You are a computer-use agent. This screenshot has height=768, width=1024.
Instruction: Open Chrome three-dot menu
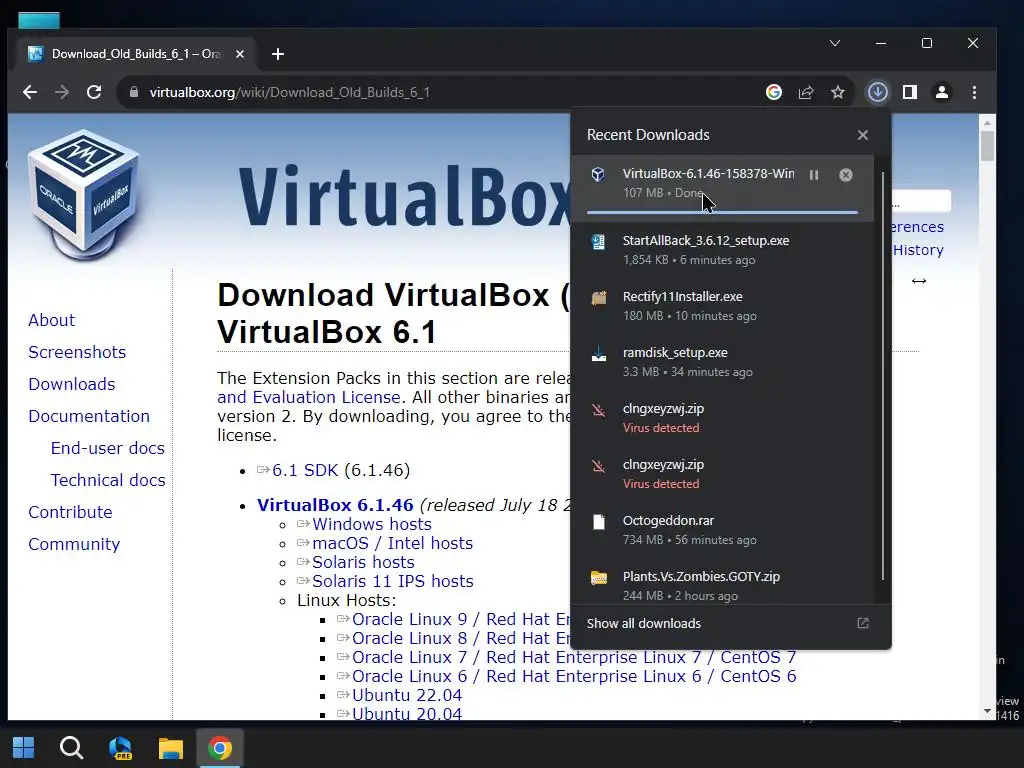pos(974,92)
